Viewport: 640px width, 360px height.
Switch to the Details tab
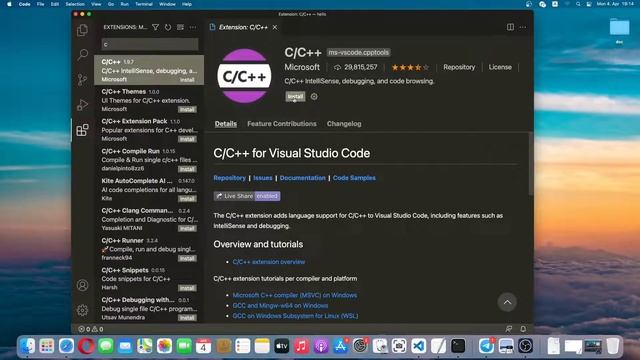pos(226,124)
